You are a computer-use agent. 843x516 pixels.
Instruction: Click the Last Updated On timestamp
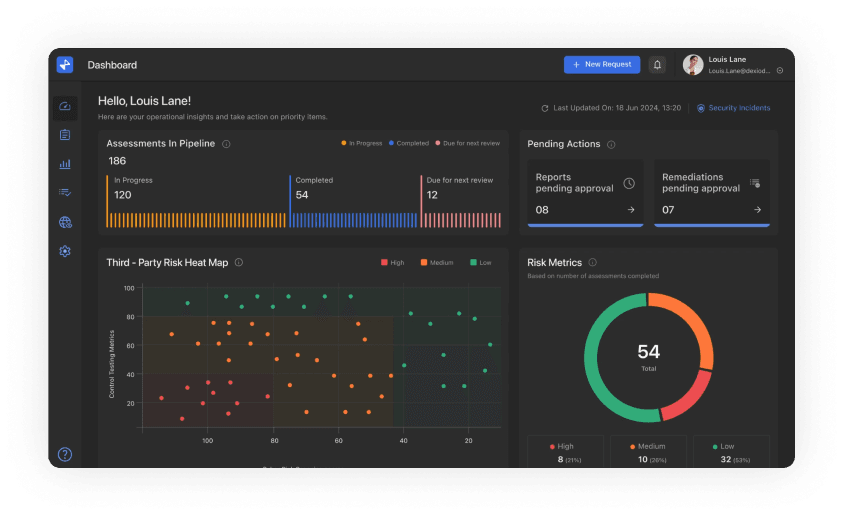pyautogui.click(x=617, y=108)
